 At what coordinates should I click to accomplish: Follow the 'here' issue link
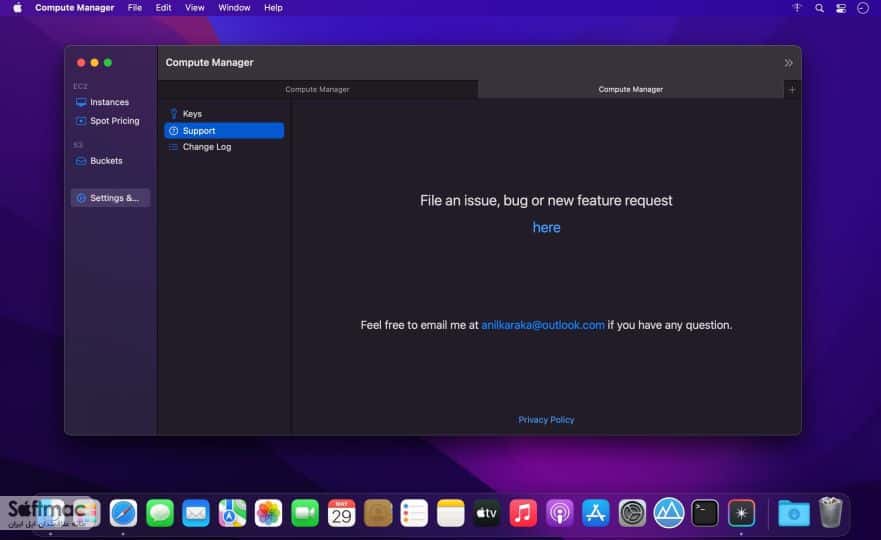[546, 228]
